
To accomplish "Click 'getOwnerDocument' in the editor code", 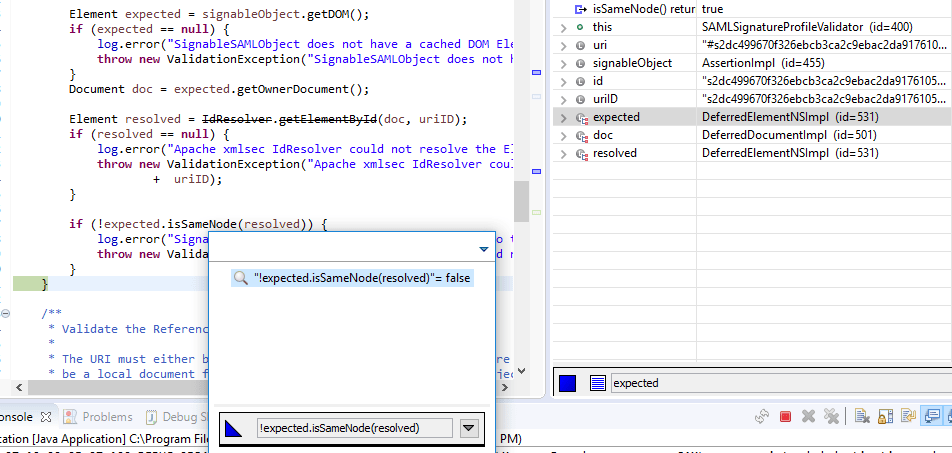I will [290, 89].
